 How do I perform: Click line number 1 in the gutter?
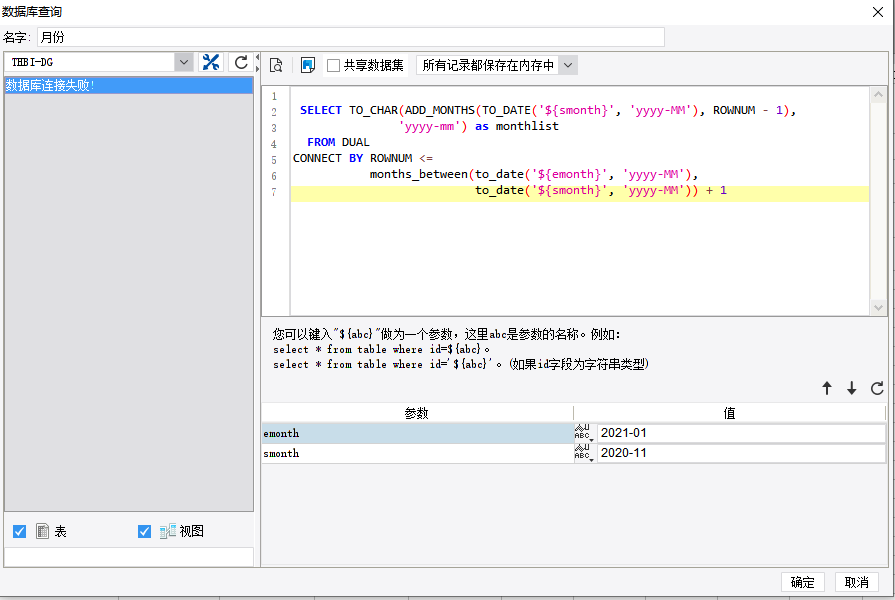click(x=274, y=96)
